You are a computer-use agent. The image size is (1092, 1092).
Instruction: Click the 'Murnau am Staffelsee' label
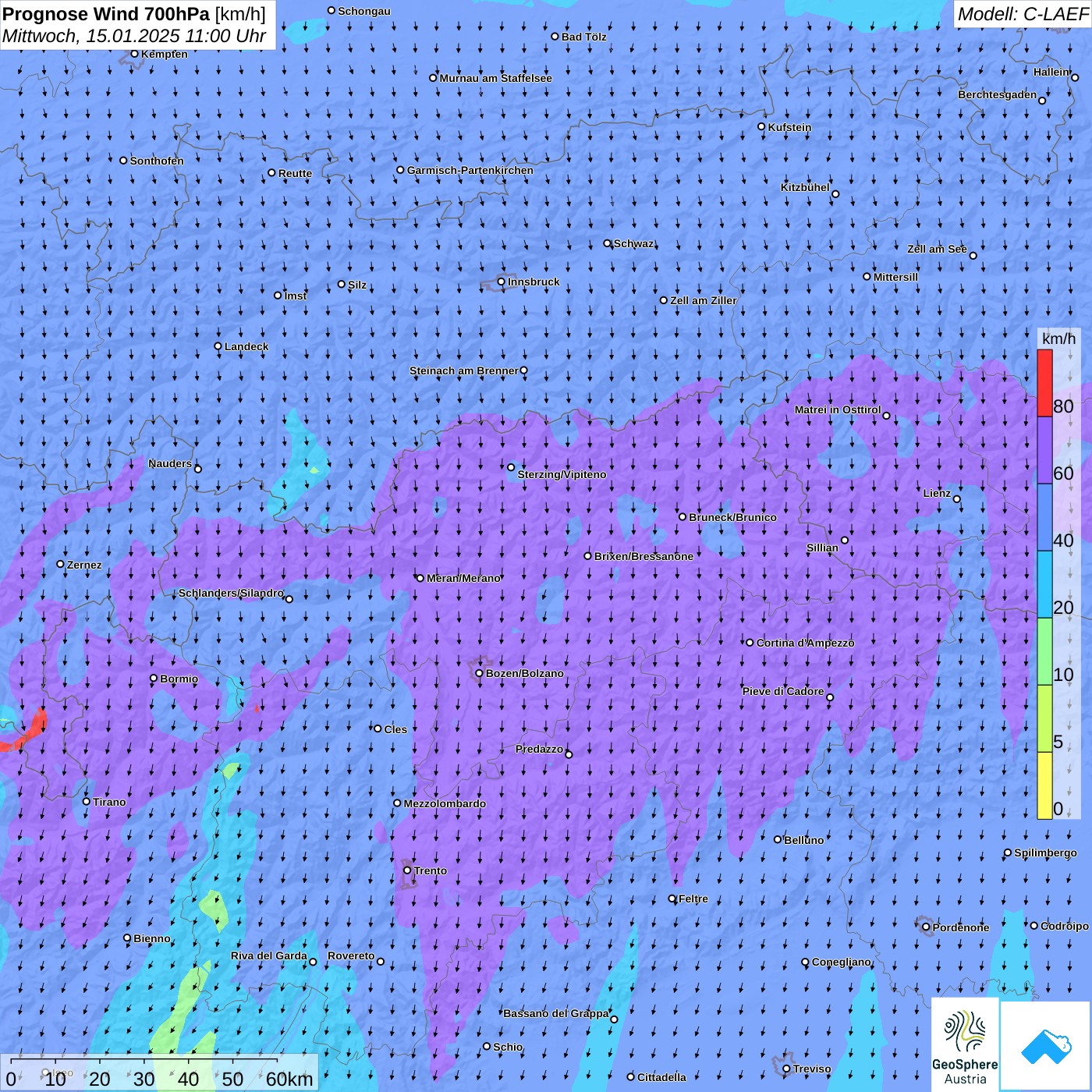496,78
